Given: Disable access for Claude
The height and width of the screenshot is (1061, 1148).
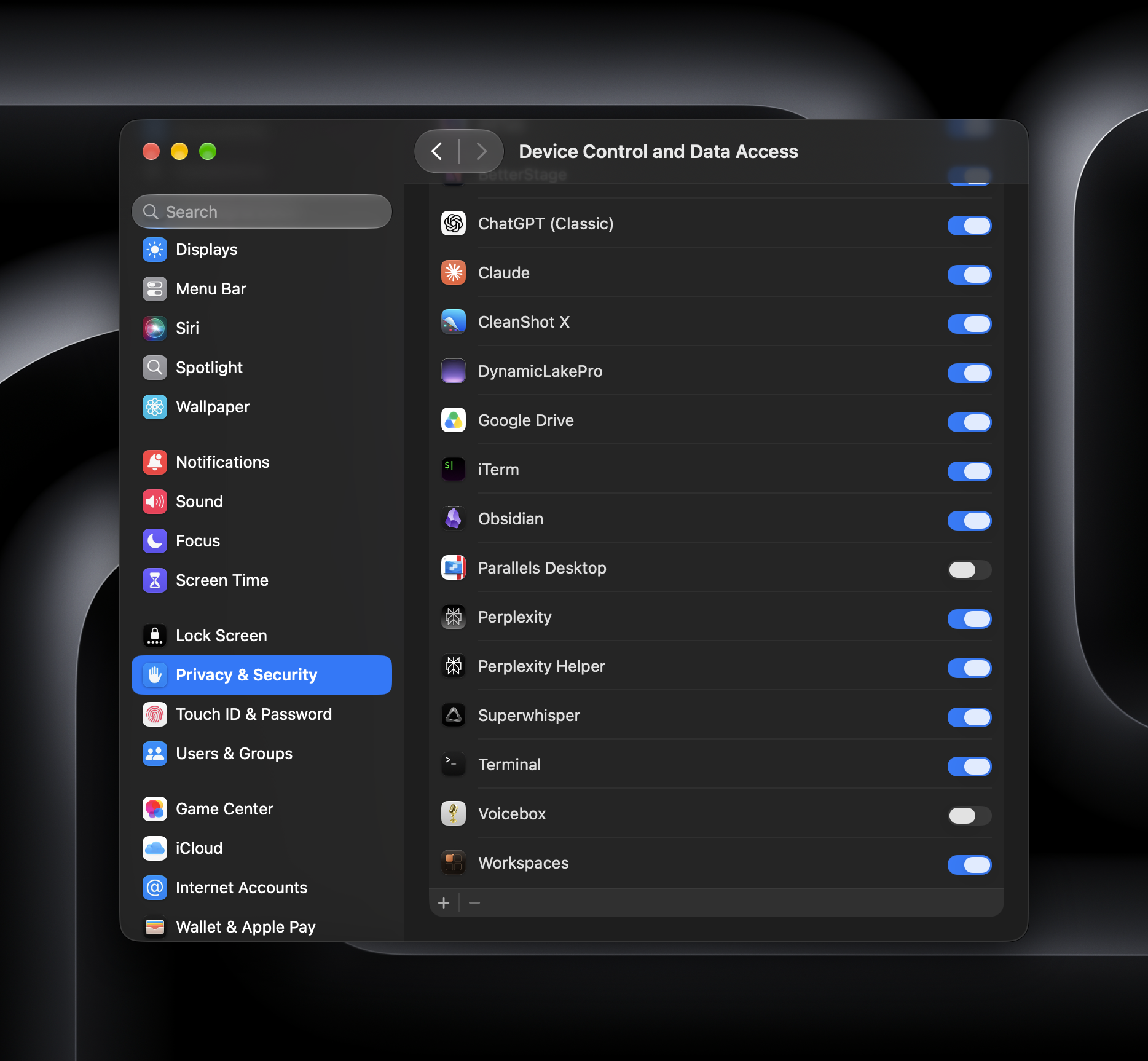Looking at the screenshot, I should [969, 275].
